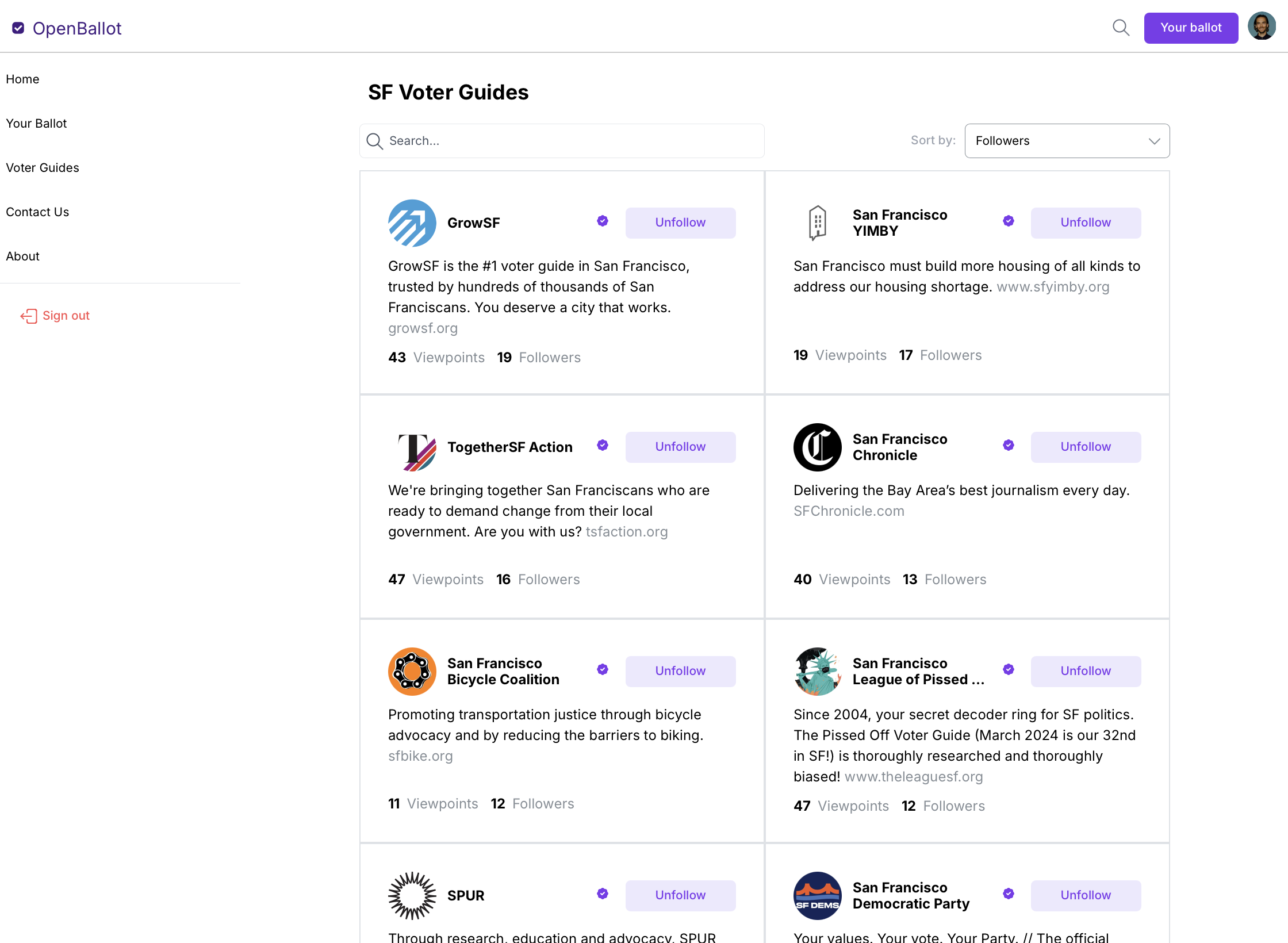1288x943 pixels.
Task: Open Voter Guides sidebar item
Action: [x=43, y=168]
